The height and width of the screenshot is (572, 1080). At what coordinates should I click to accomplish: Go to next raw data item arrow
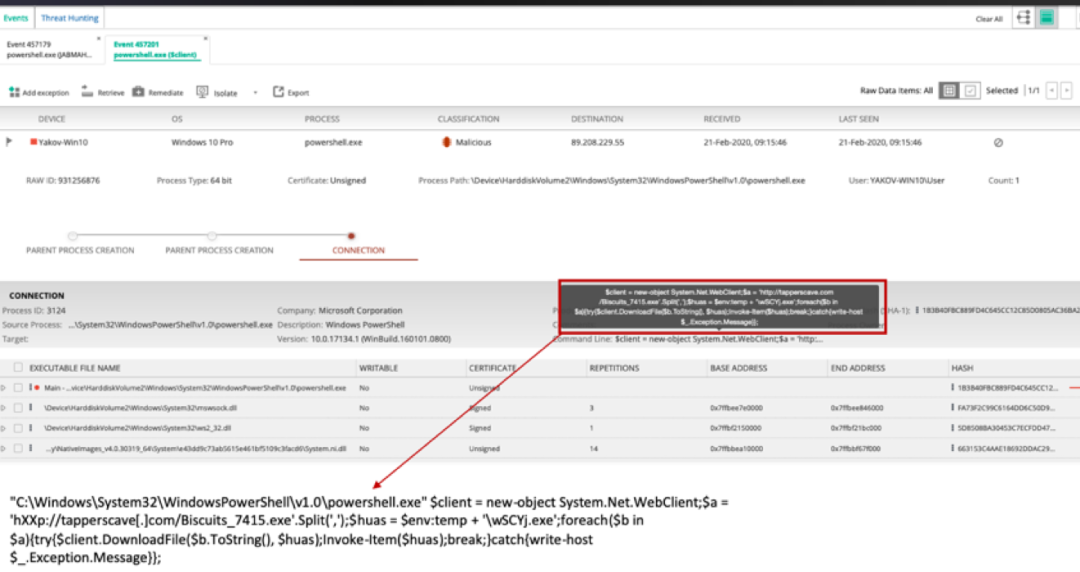(x=1066, y=90)
